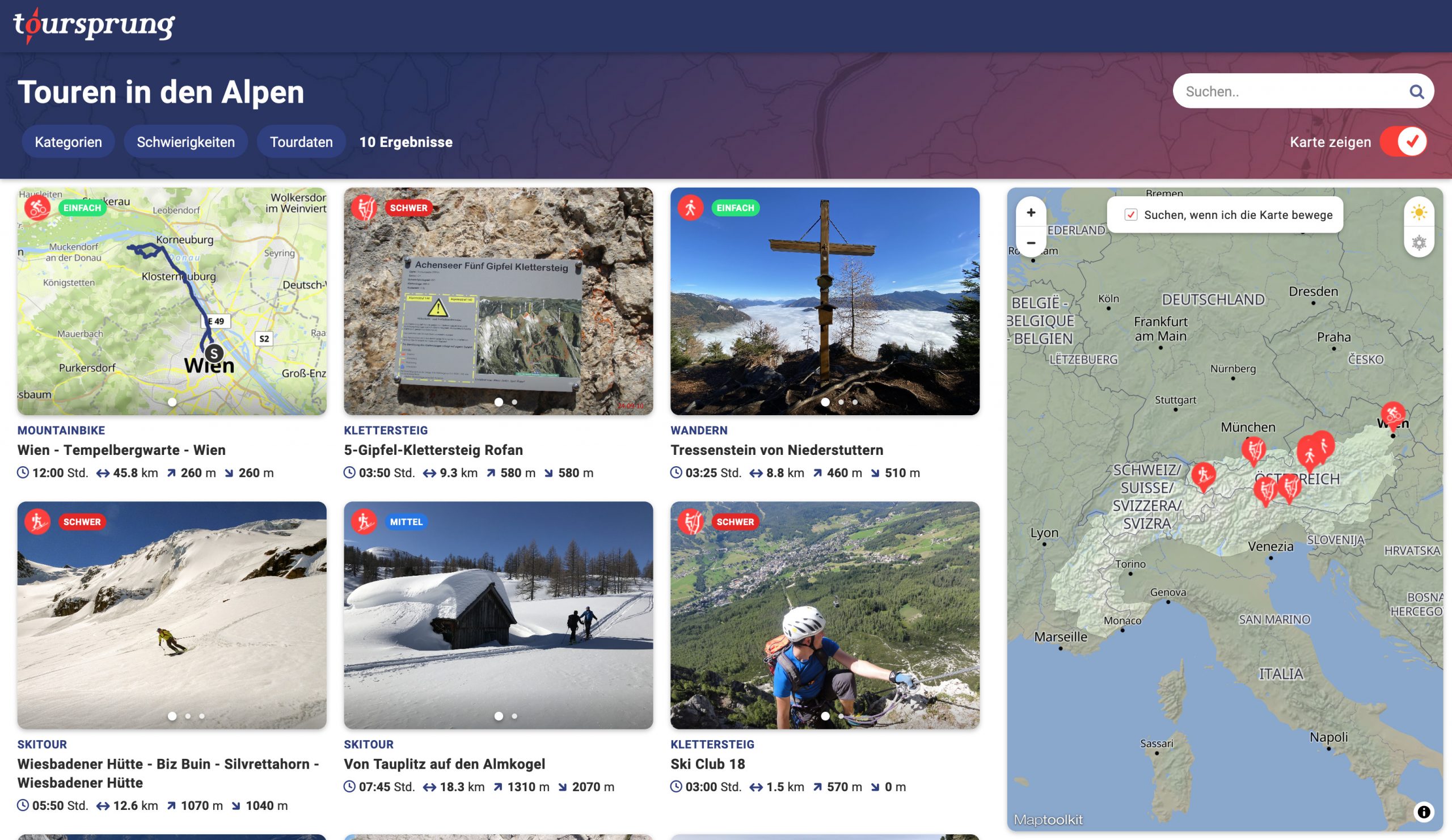Image resolution: width=1452 pixels, height=840 pixels.
Task: Show second image dot on Rofan card
Action: pyautogui.click(x=514, y=402)
